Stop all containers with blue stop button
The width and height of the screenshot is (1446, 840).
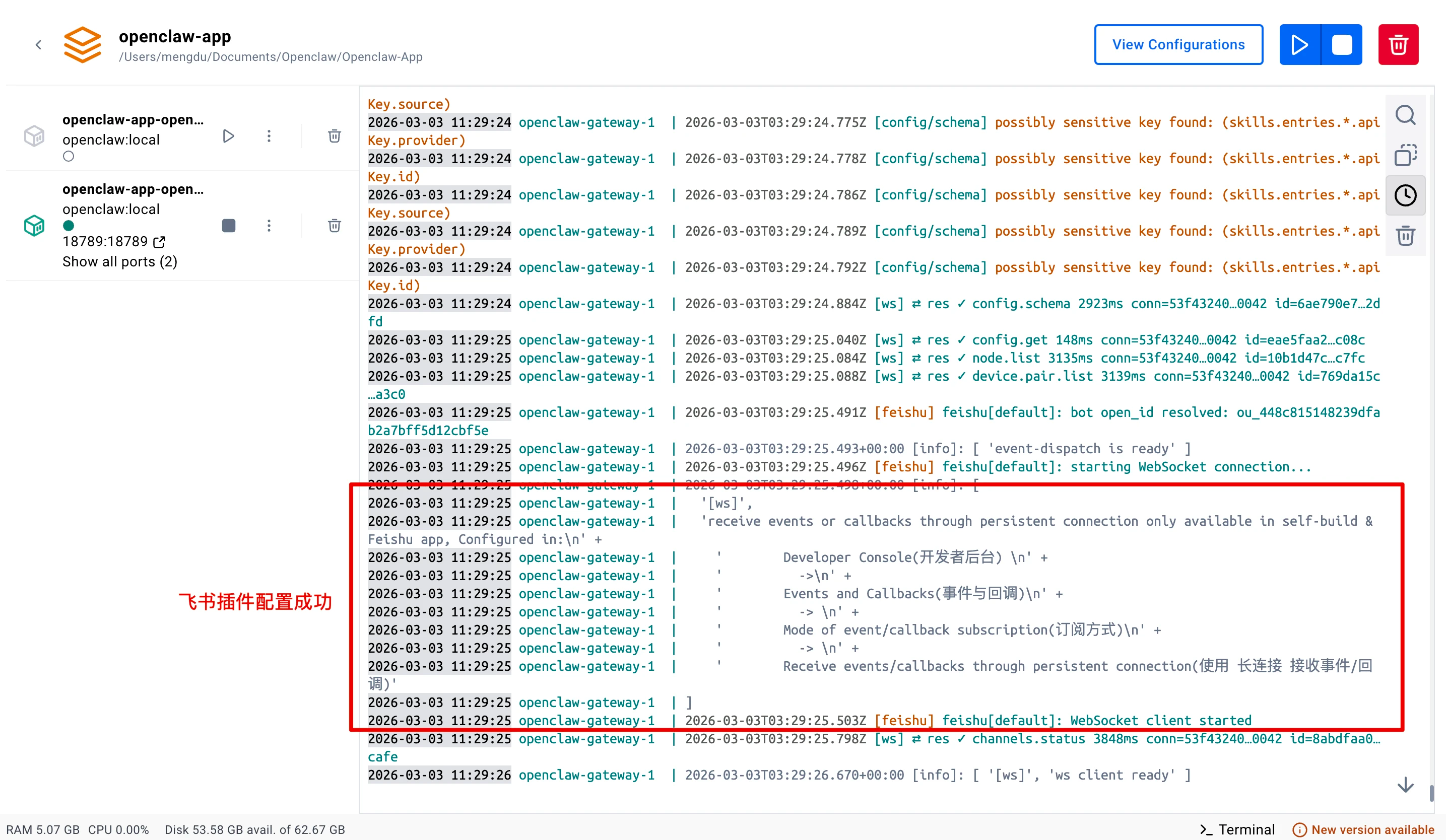(1342, 45)
